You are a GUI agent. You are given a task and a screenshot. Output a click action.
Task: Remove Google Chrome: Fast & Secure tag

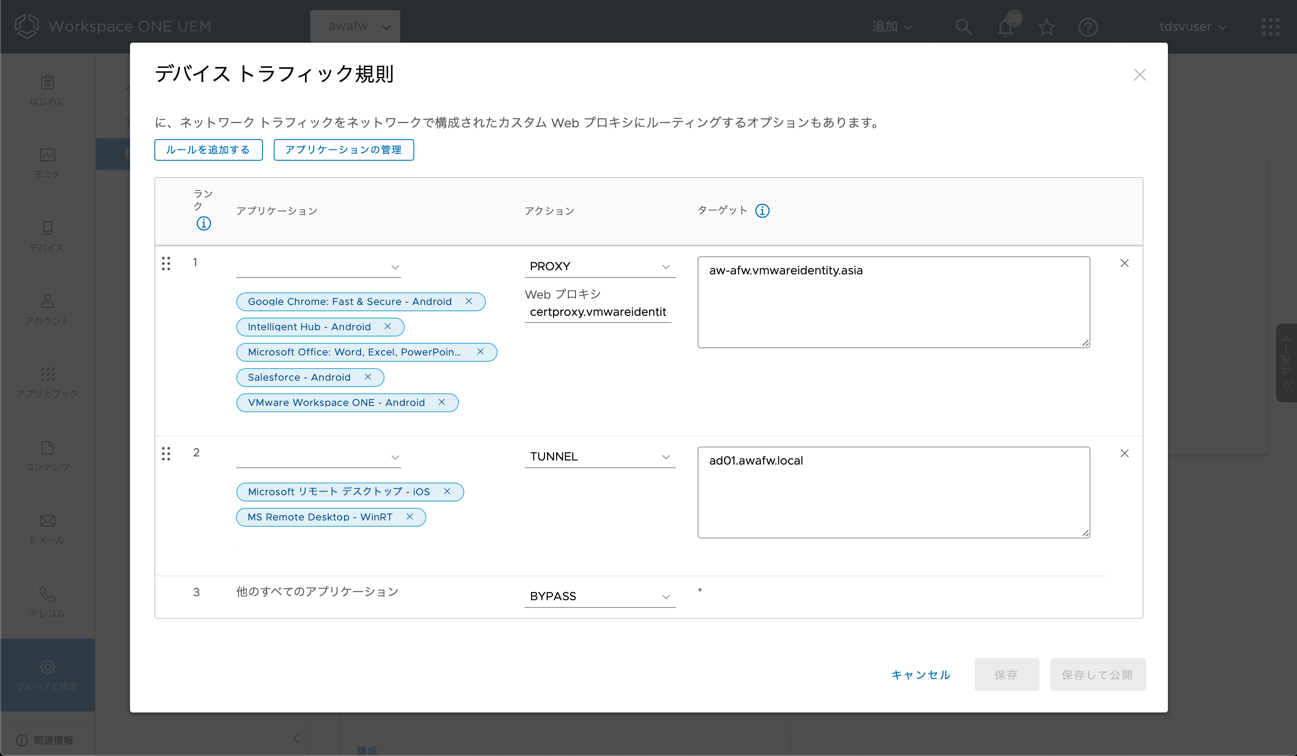tap(468, 301)
